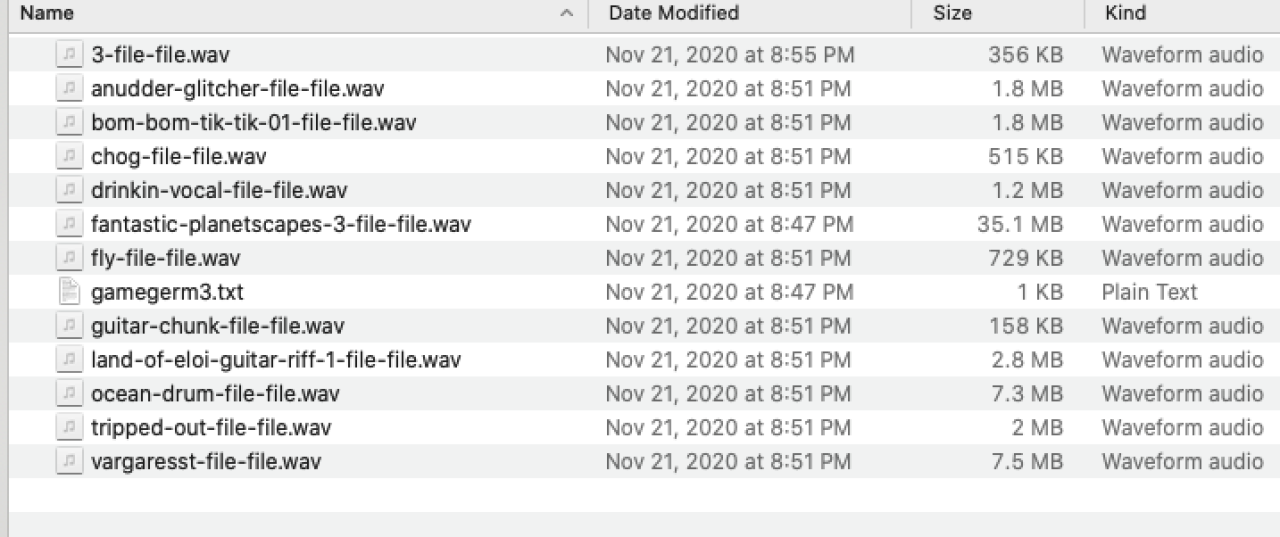Click the audio icon beside 3-file-file.wav

tap(68, 54)
